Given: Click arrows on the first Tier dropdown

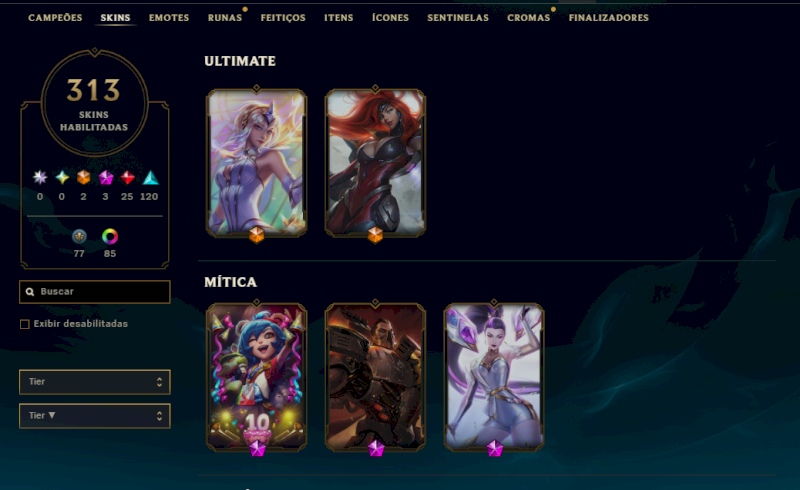Looking at the screenshot, I should [x=159, y=382].
